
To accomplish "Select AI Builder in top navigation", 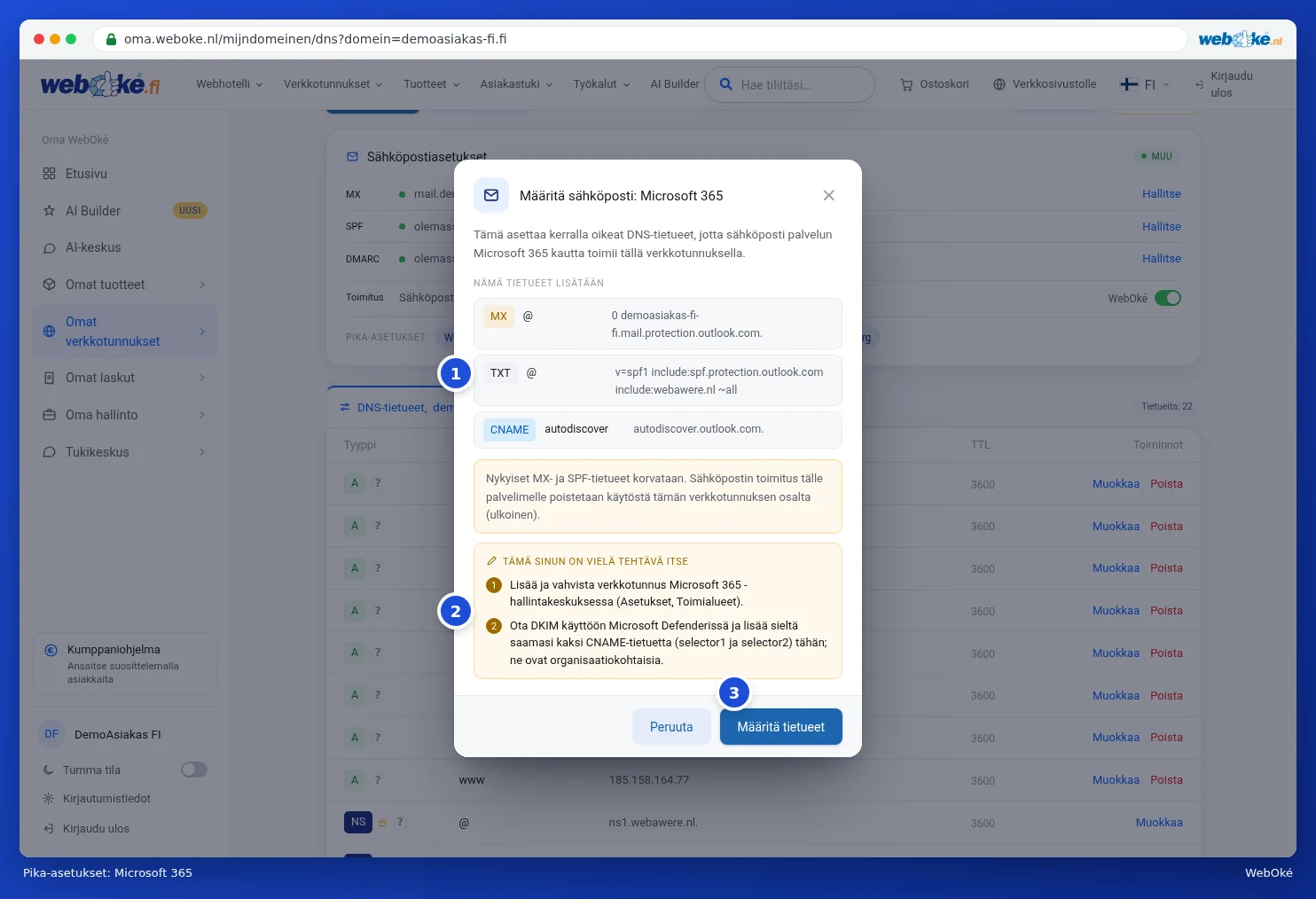I will click(675, 84).
